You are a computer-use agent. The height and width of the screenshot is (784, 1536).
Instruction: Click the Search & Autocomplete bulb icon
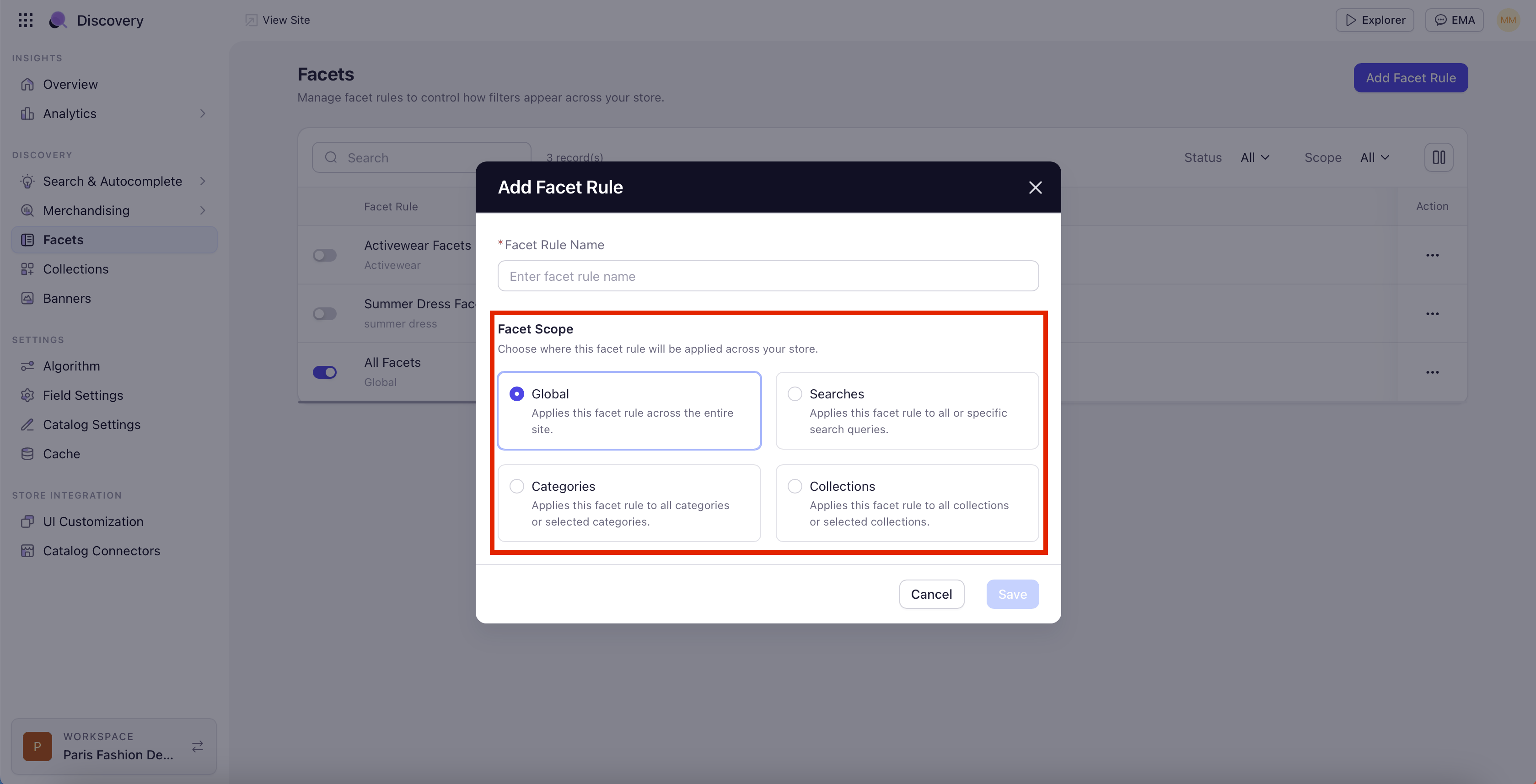(x=27, y=181)
